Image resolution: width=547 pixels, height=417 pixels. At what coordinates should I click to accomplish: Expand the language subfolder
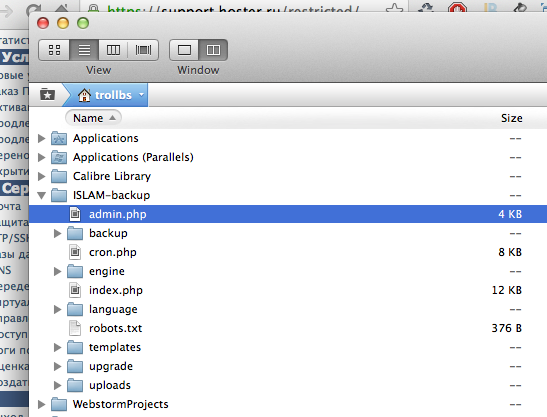pyautogui.click(x=58, y=310)
